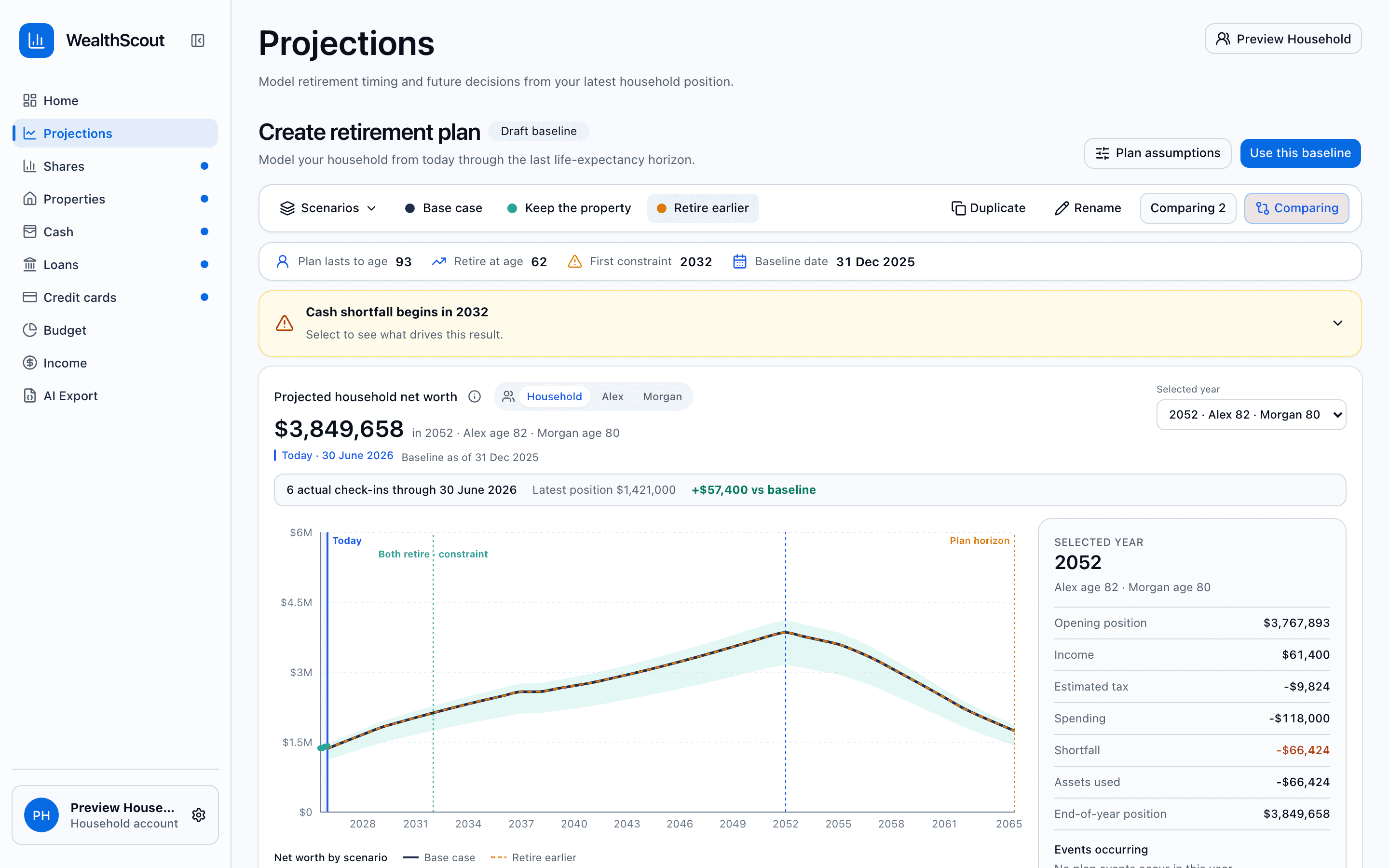
Task: Expand the cash shortfall banner chevron
Action: (x=1338, y=323)
